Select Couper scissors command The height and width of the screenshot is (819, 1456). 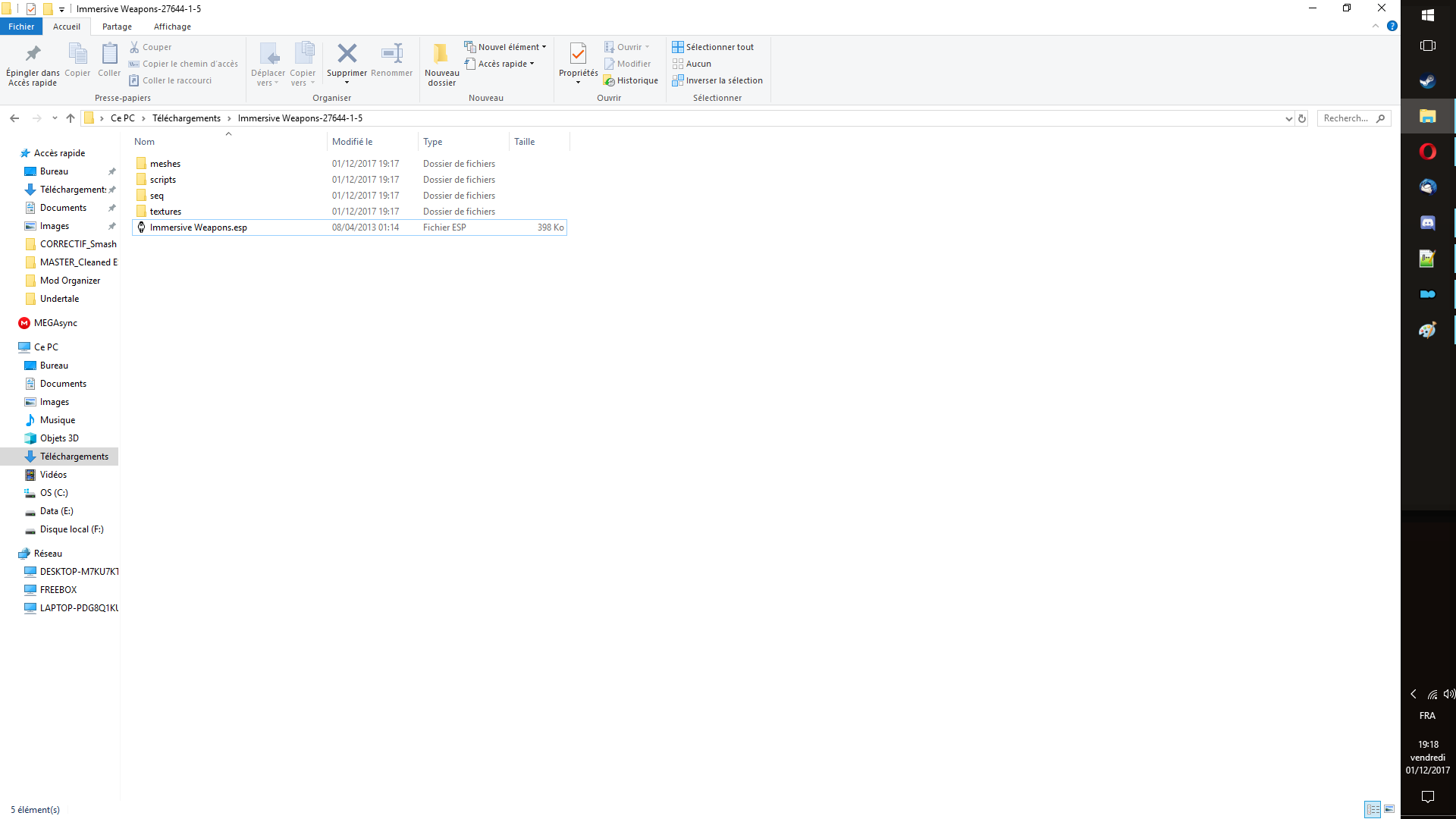click(x=150, y=47)
